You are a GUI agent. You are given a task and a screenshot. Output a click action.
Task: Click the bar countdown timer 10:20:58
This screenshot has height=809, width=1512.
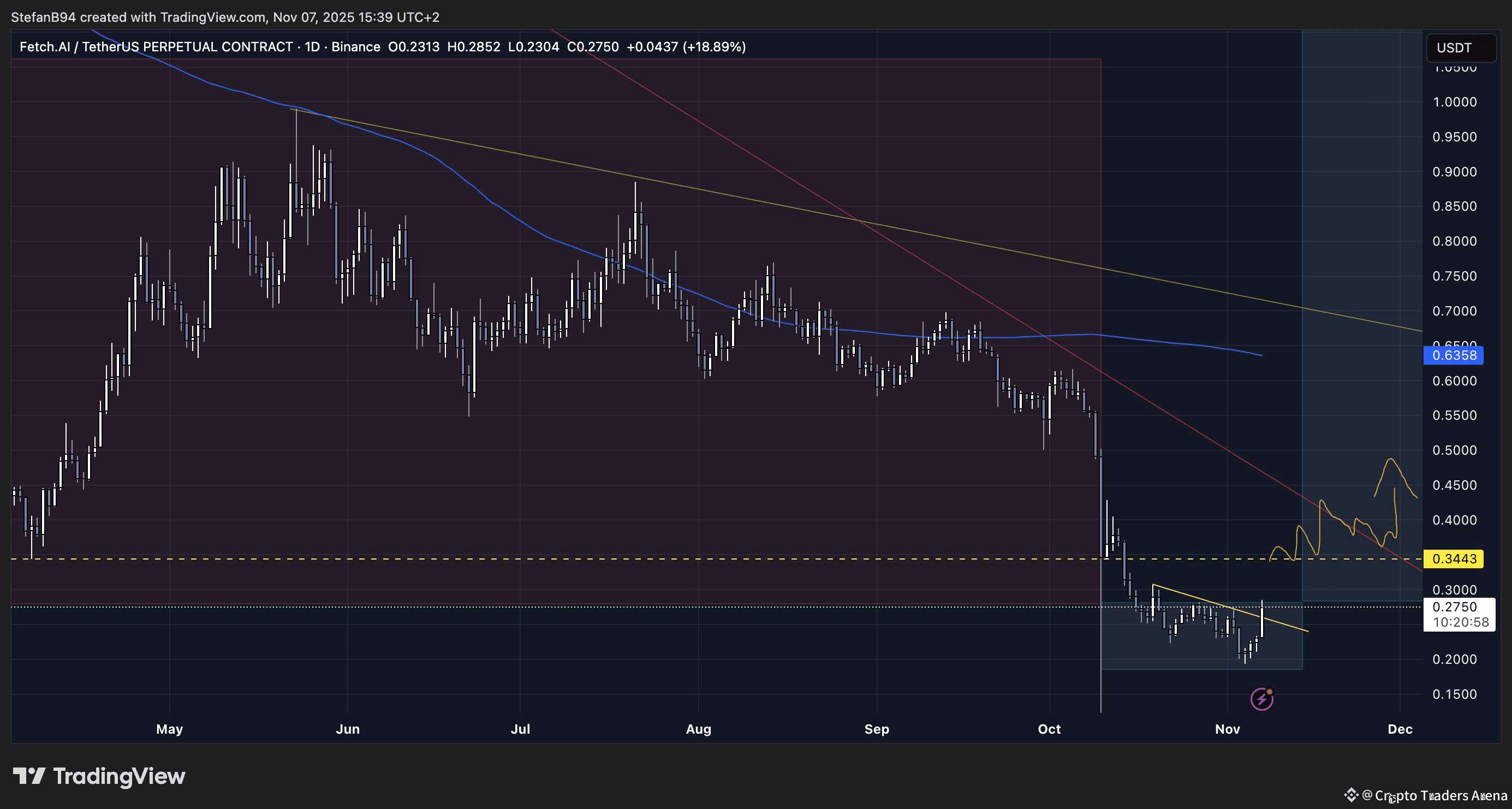pos(1460,622)
